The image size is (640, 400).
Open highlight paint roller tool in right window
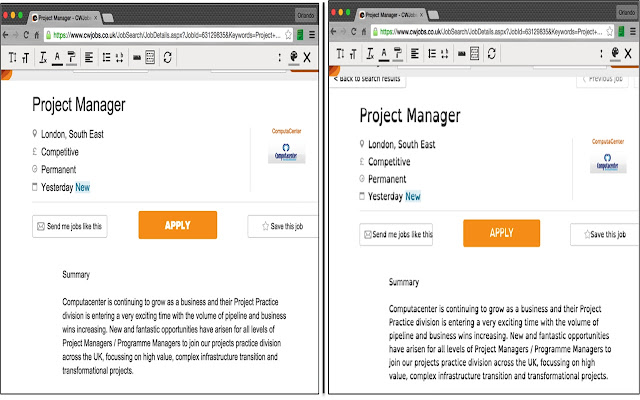[x=398, y=53]
